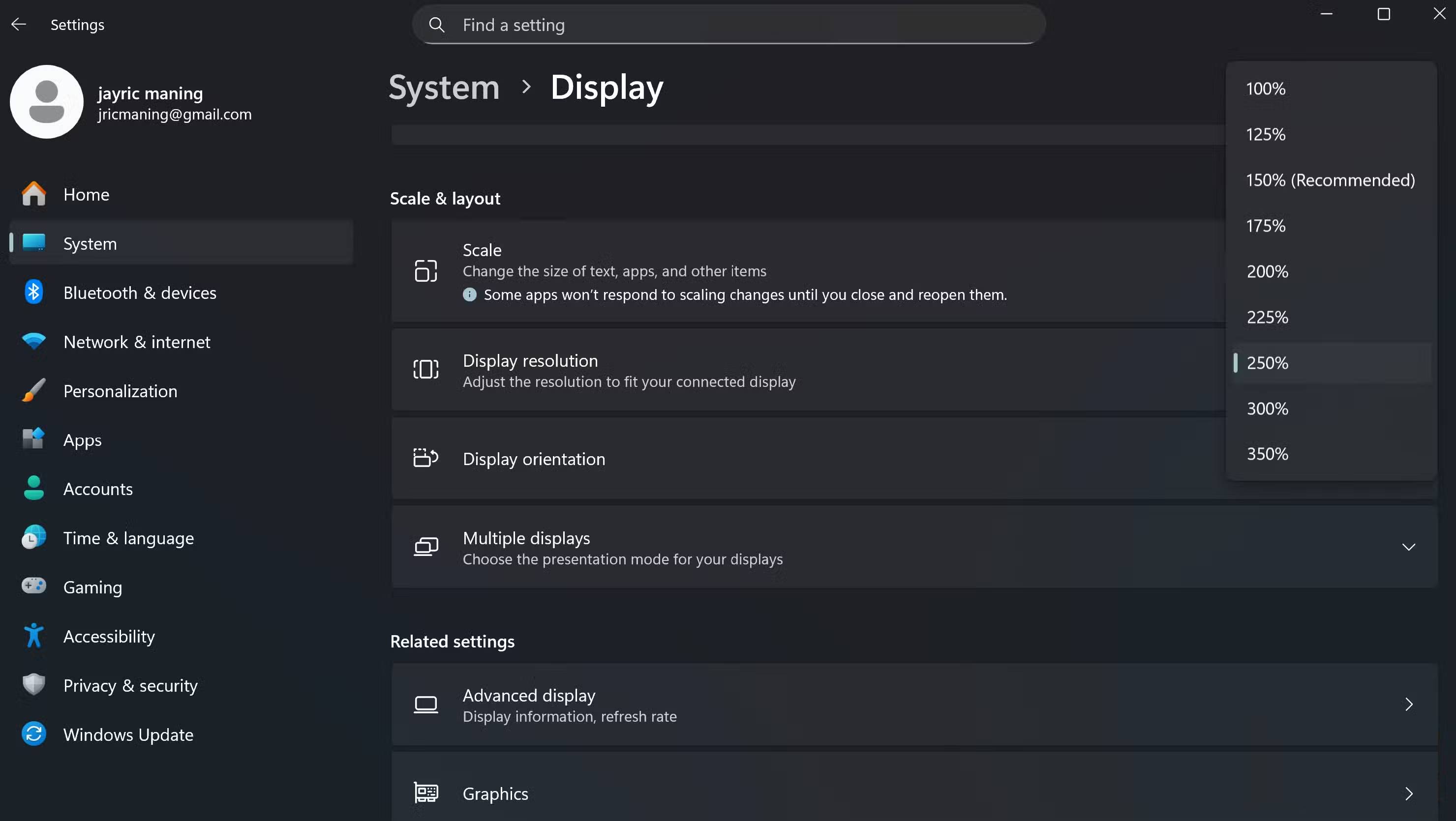Select the 200% scale option
The width and height of the screenshot is (1456, 821).
pos(1267,272)
